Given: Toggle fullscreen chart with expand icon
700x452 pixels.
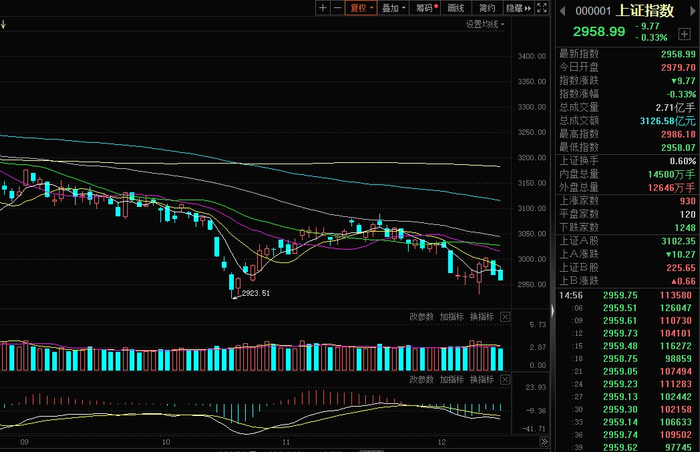Looking at the screenshot, I should 542,8.
